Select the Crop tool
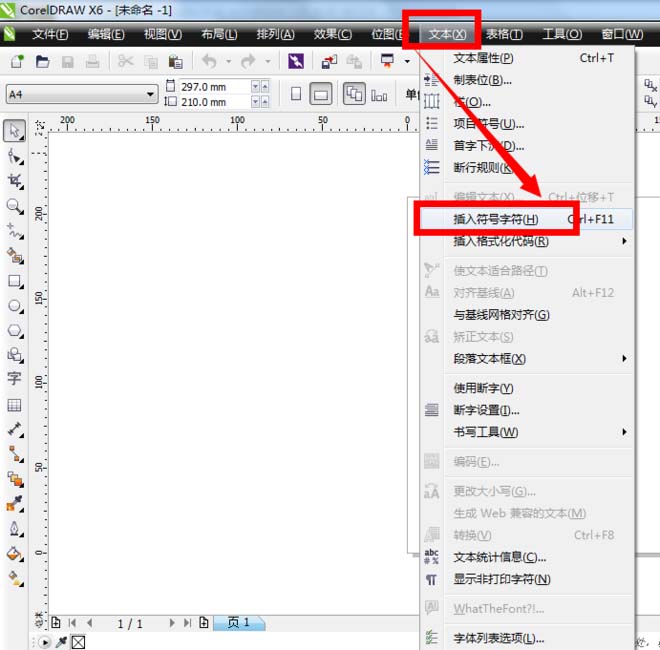Viewport: 660px width, 650px height. 15,181
